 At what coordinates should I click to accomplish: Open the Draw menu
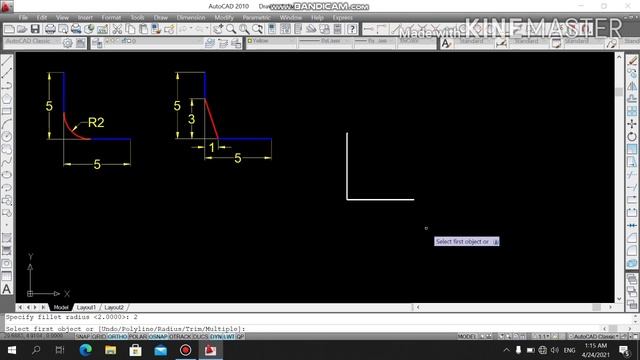(160, 18)
